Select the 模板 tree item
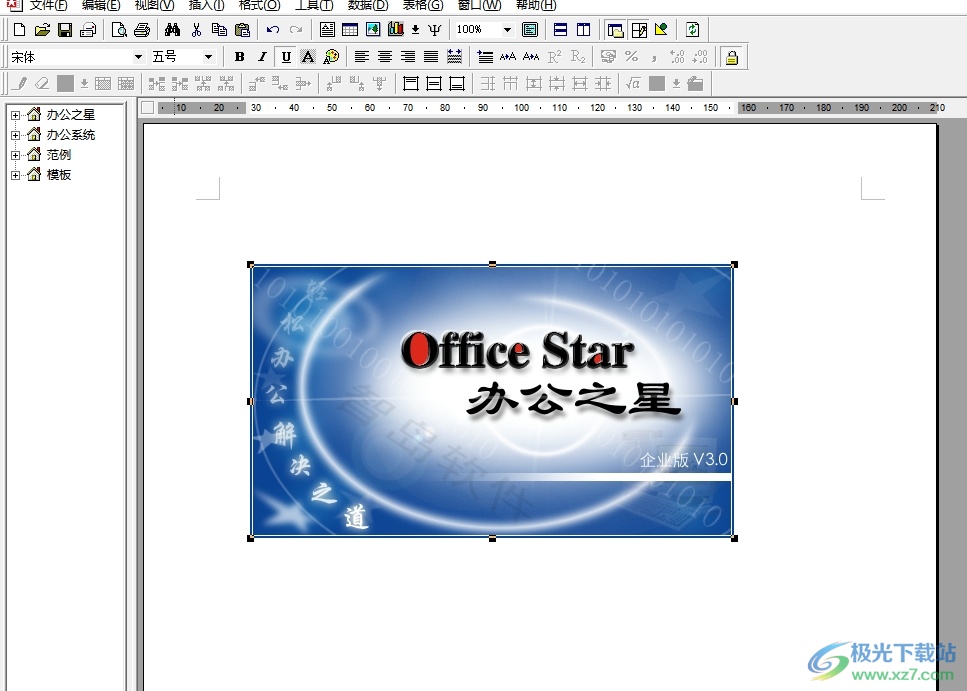Screen dimensions: 967x691 tap(59, 175)
